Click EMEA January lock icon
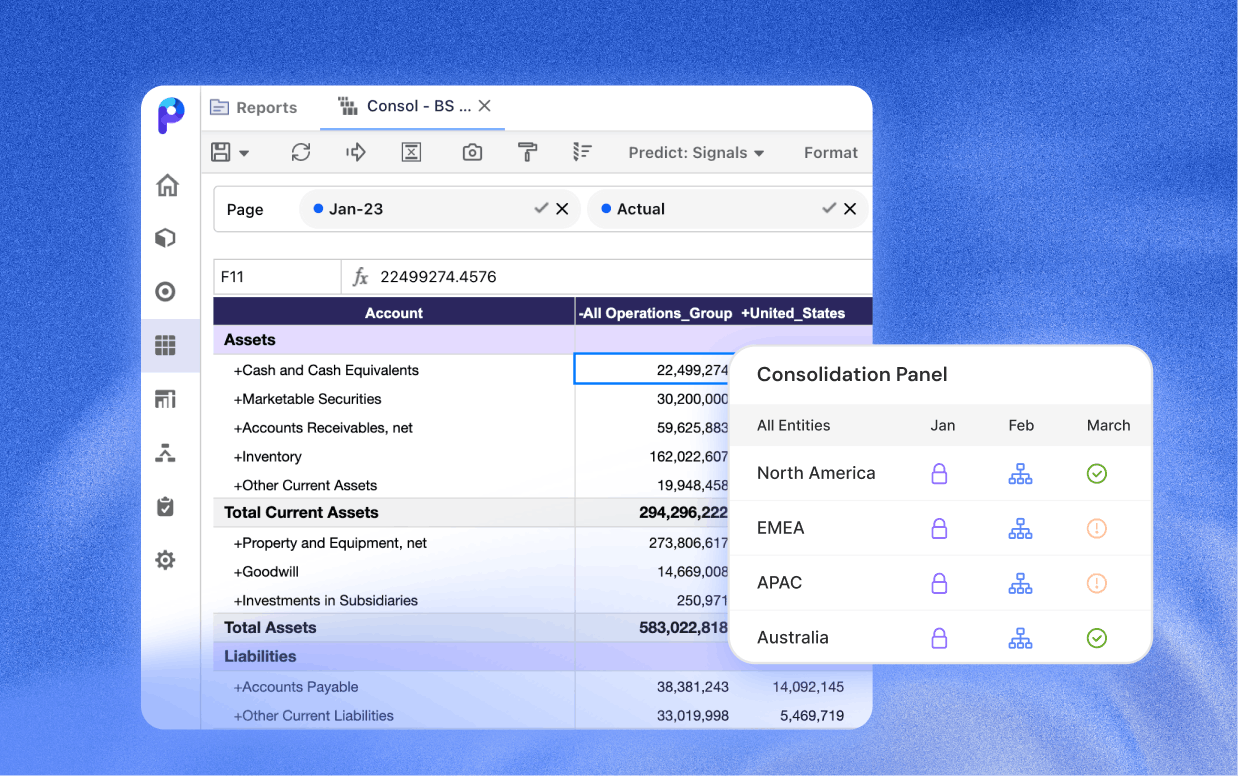 [939, 529]
